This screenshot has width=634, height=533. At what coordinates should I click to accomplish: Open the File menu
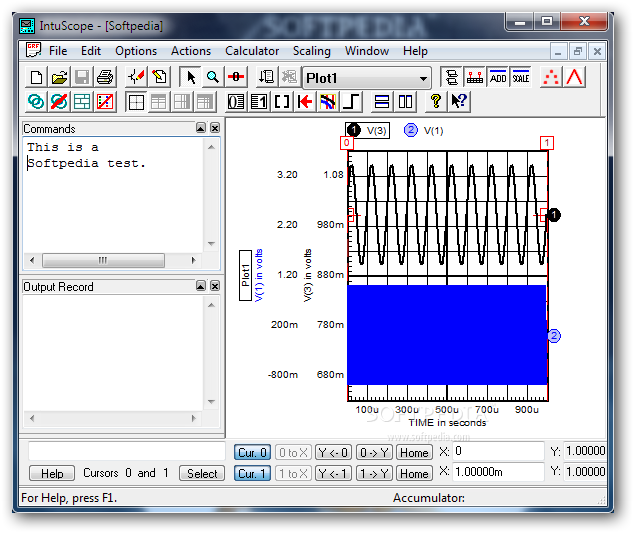[x=58, y=51]
